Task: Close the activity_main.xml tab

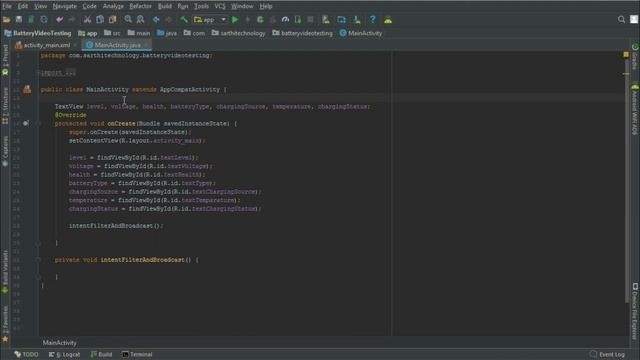Action: tap(76, 45)
